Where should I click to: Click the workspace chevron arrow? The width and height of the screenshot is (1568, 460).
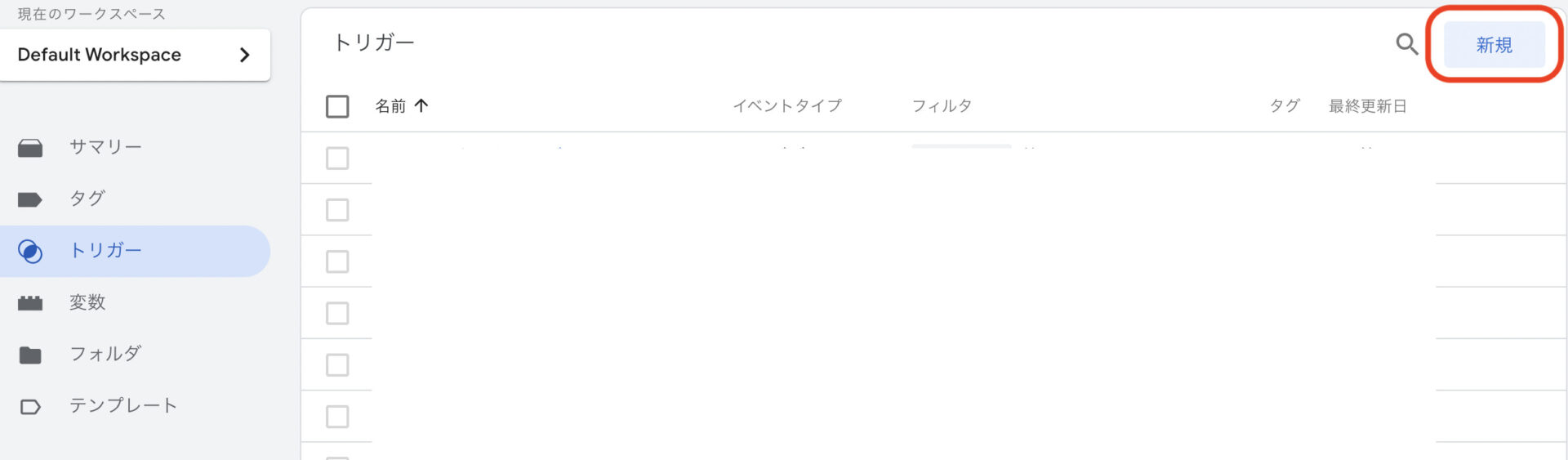(244, 55)
